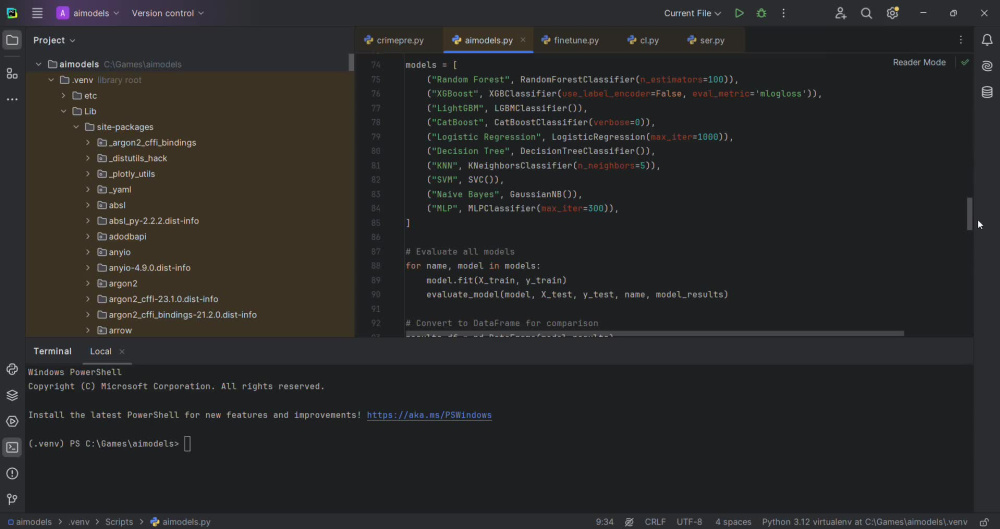Expand the absl folder

(88, 205)
